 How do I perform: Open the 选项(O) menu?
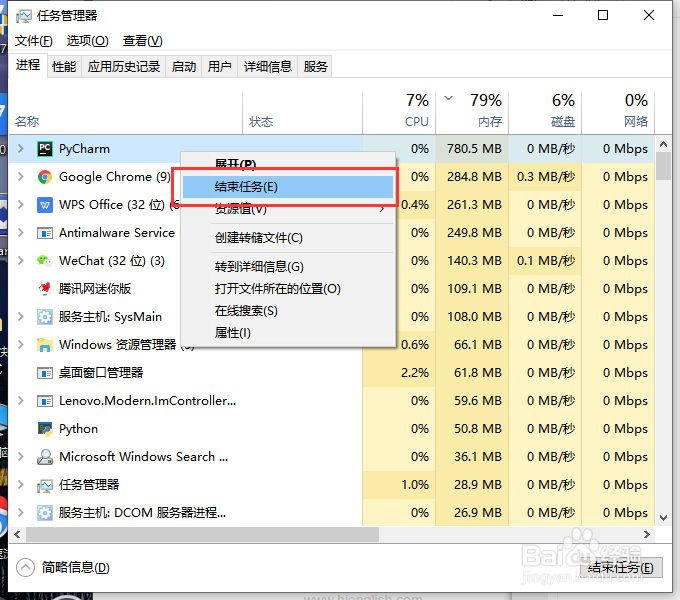coord(87,41)
